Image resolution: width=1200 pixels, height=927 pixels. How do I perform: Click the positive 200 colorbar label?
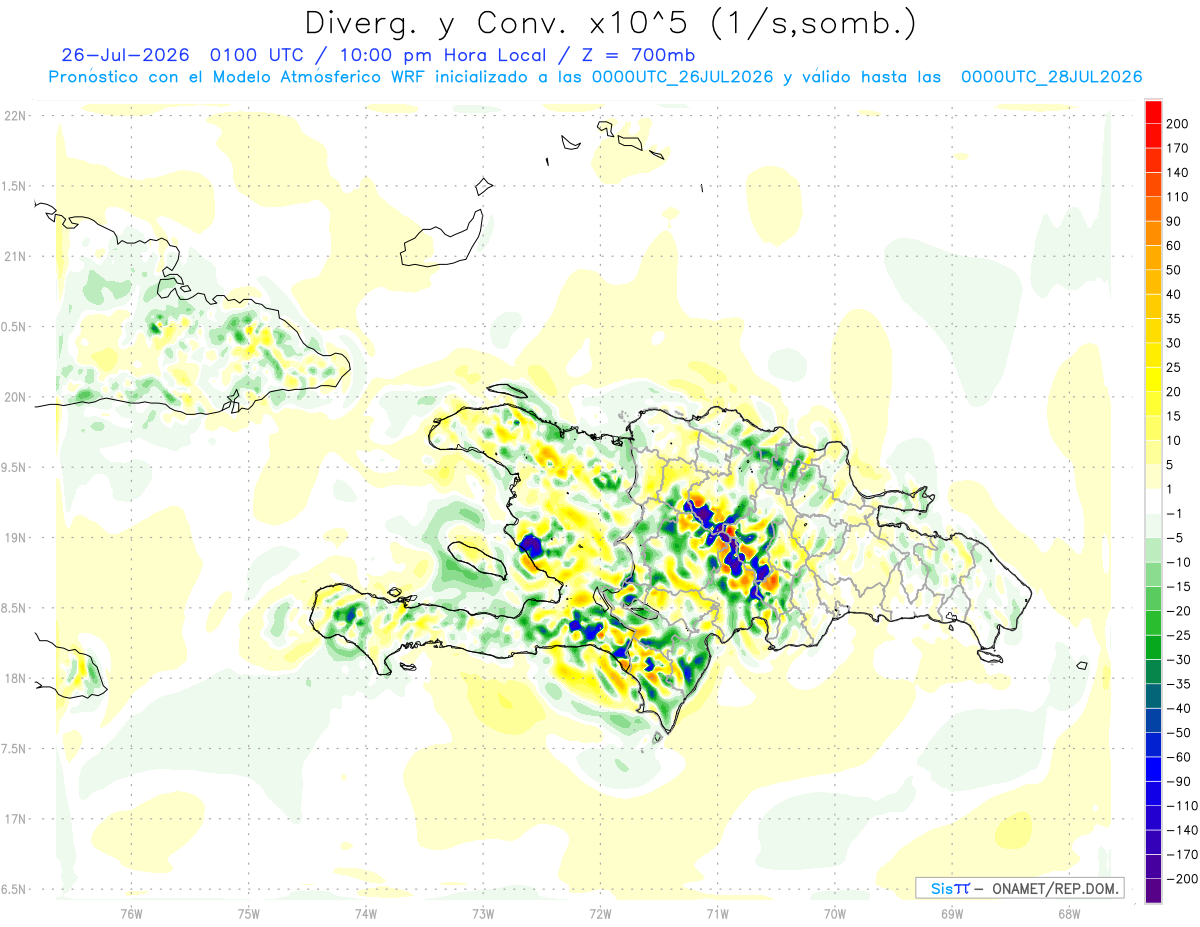pos(1177,124)
